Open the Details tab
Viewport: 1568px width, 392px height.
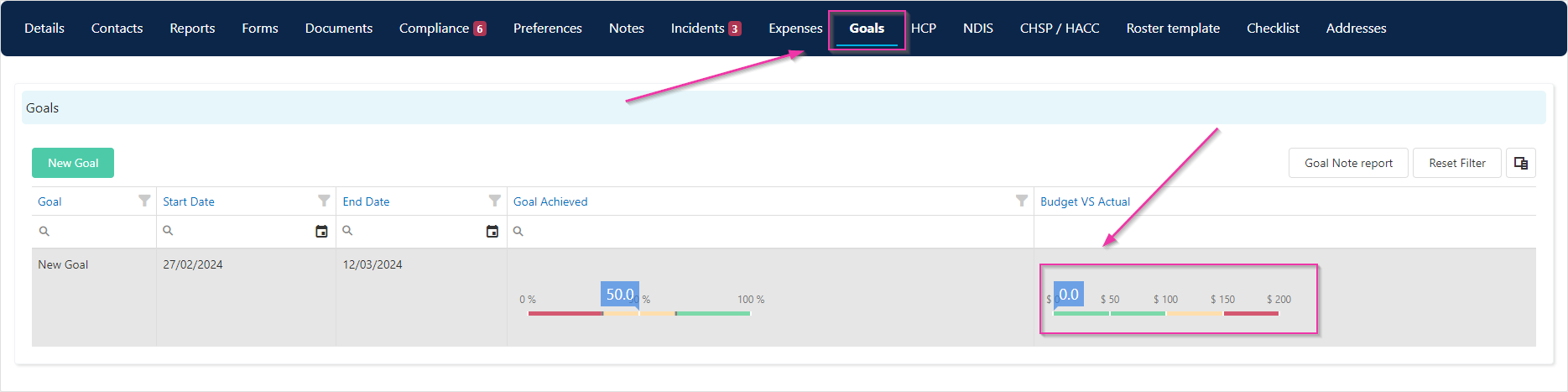44,29
